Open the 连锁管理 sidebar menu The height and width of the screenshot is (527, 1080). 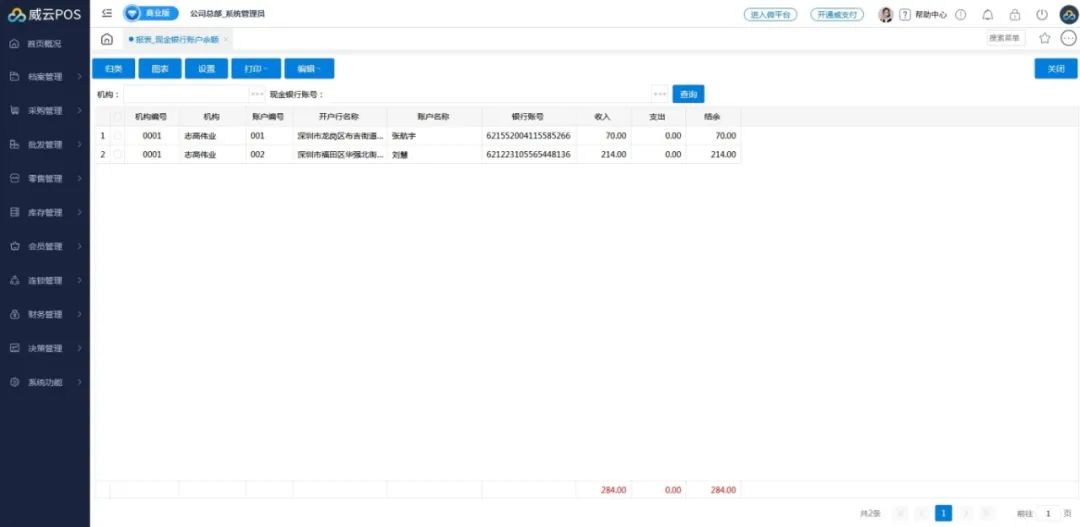click(x=45, y=280)
